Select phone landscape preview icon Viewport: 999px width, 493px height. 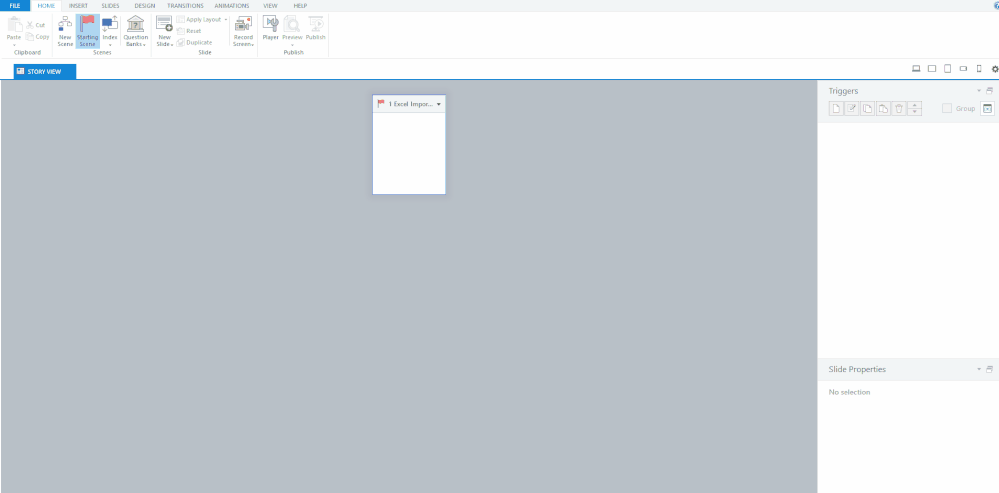(963, 69)
